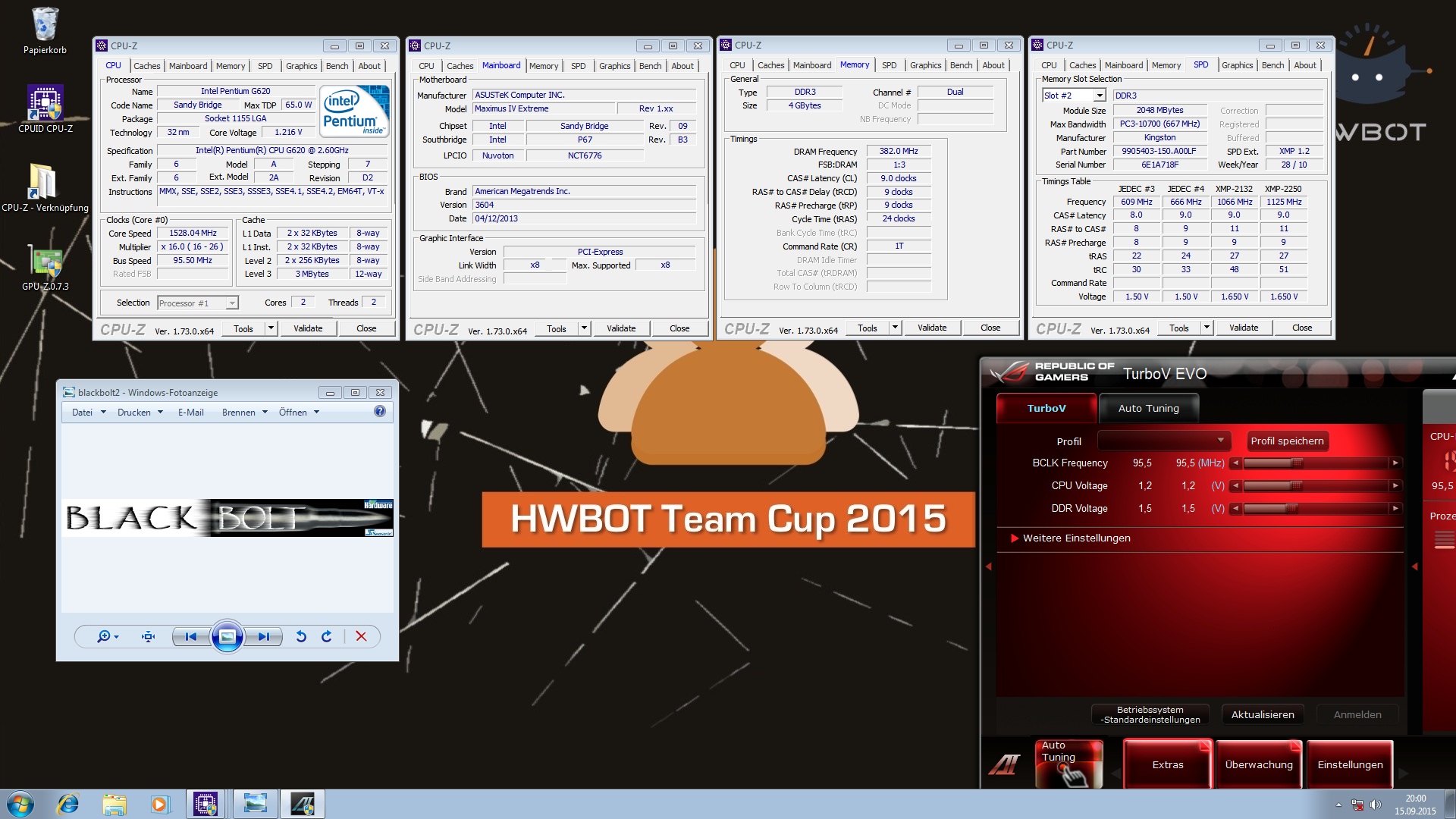Open Bench tab in Mainboard CPU-Z window

(650, 66)
